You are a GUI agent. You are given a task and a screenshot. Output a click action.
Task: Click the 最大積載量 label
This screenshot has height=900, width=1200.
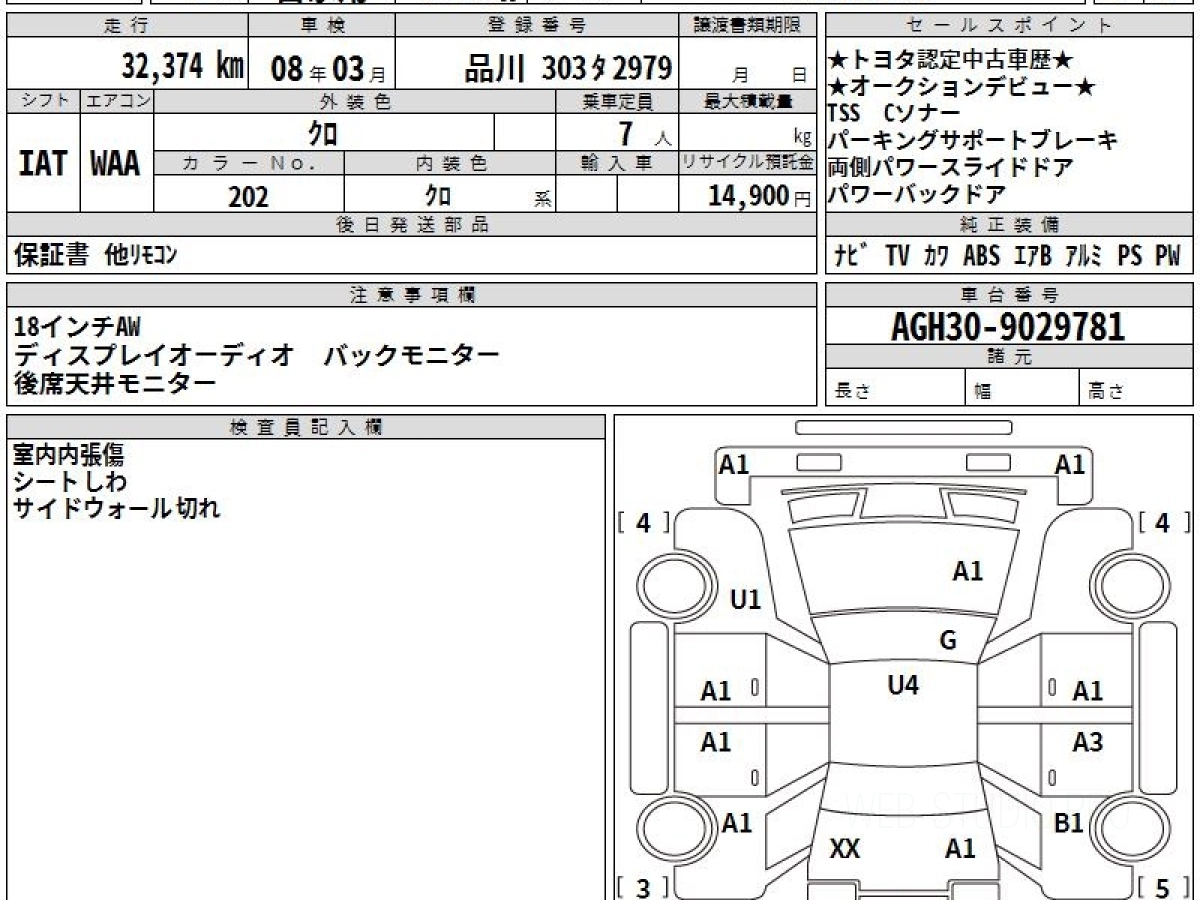click(x=749, y=101)
